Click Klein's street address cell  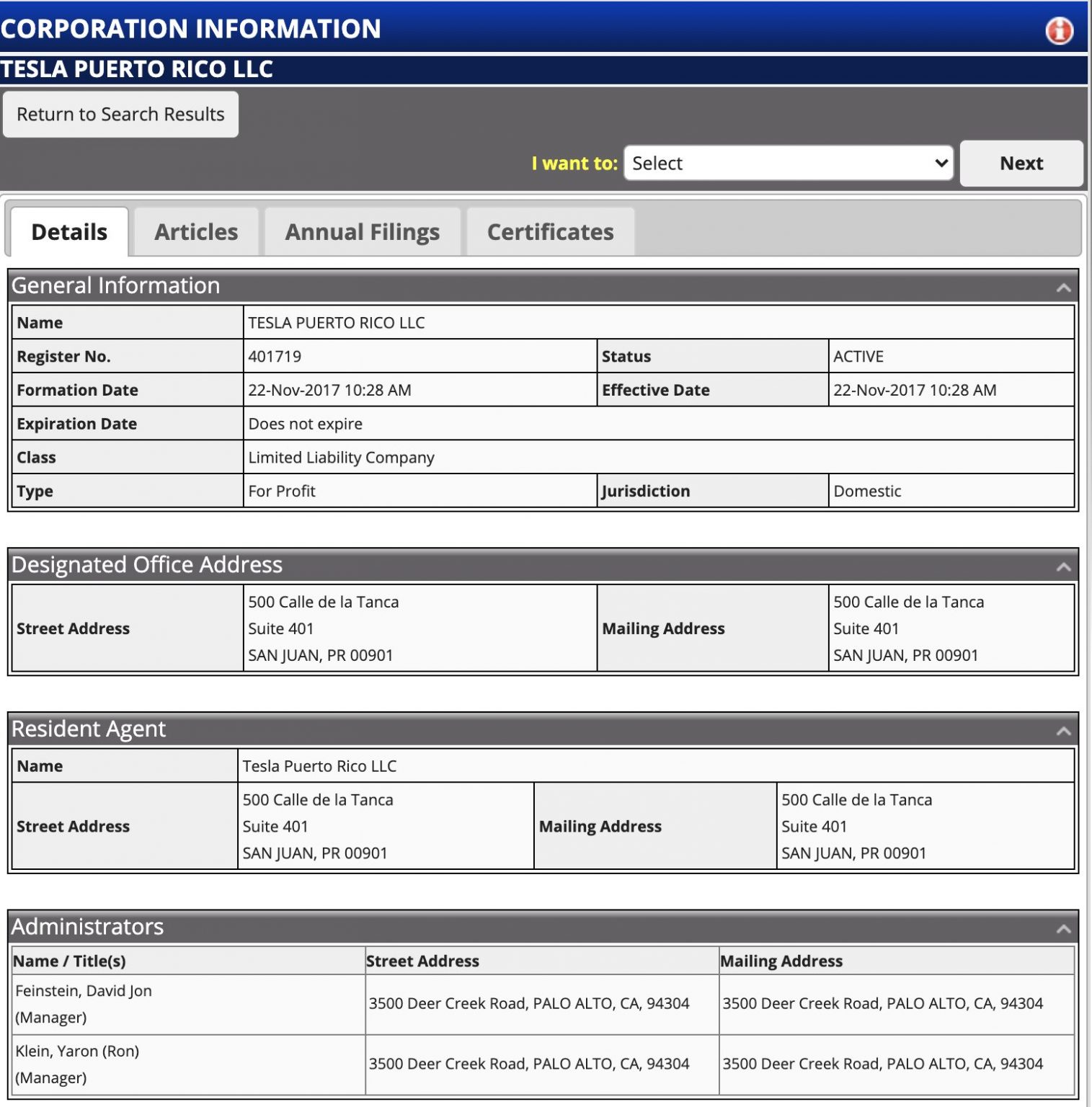pos(542,1064)
